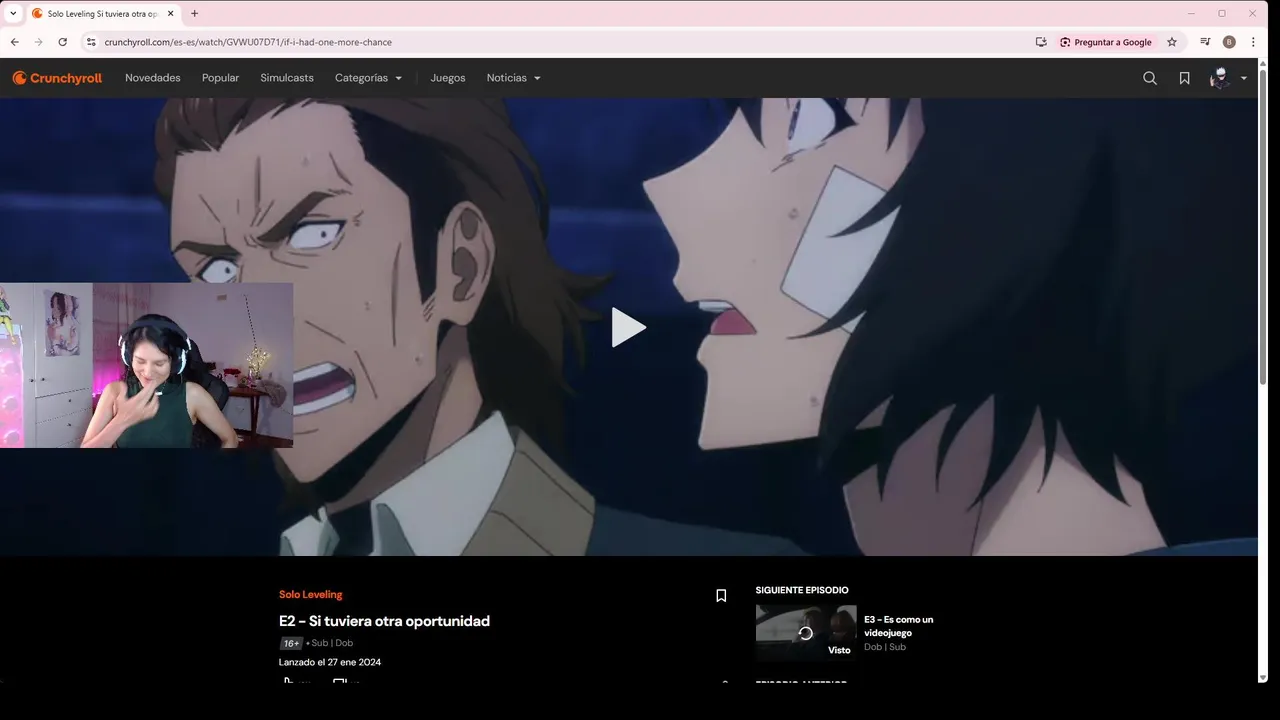Click text Lanzado el 27 ene 2024
1280x720 pixels.
330,662
